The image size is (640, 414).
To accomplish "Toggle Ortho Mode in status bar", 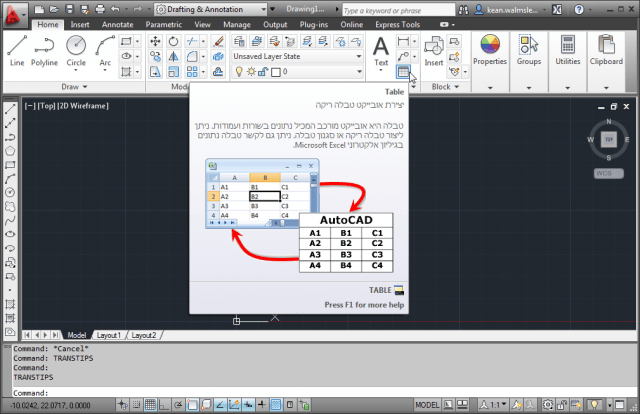I will 164,405.
